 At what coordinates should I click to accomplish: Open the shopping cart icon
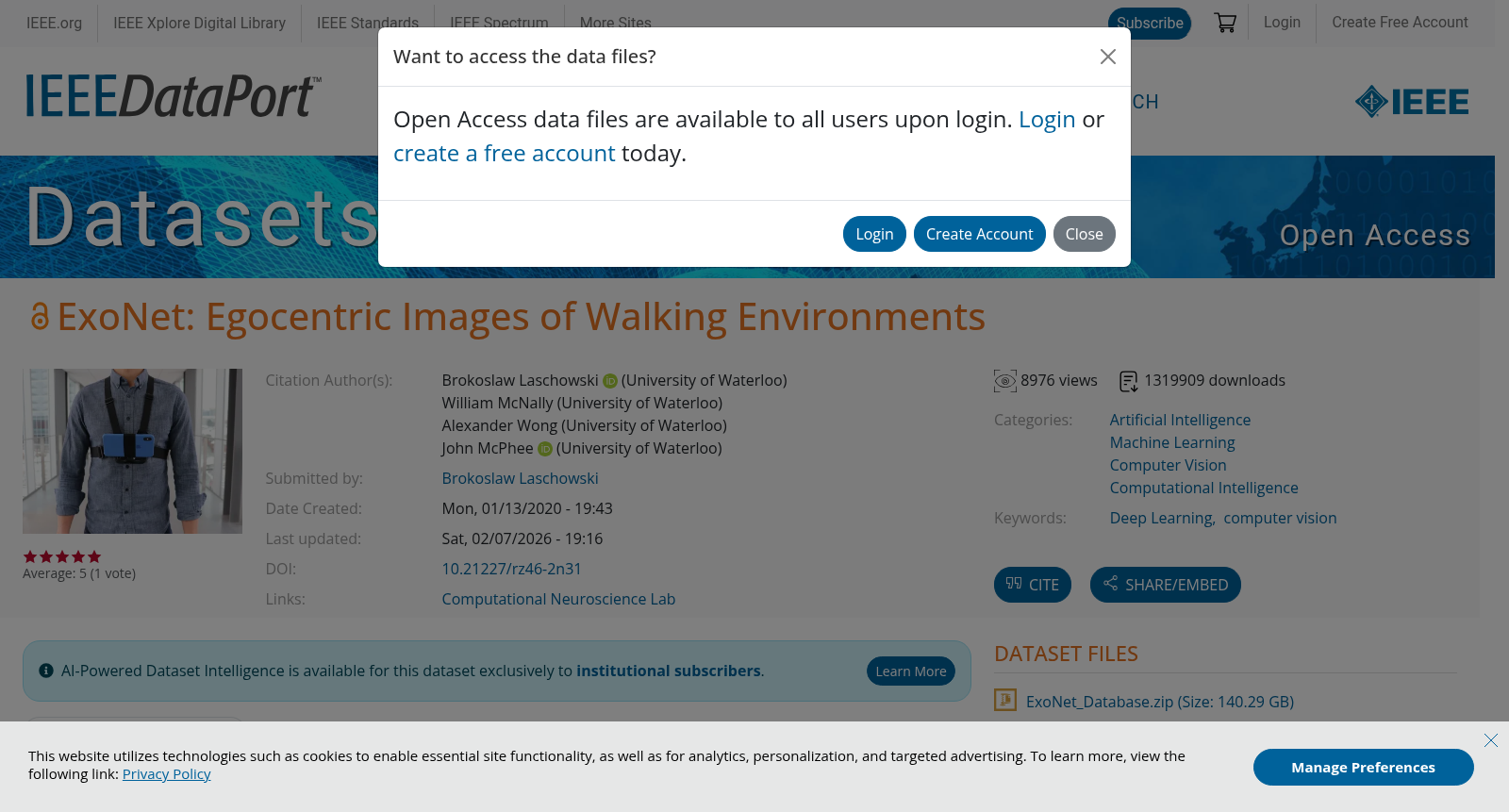(x=1225, y=23)
